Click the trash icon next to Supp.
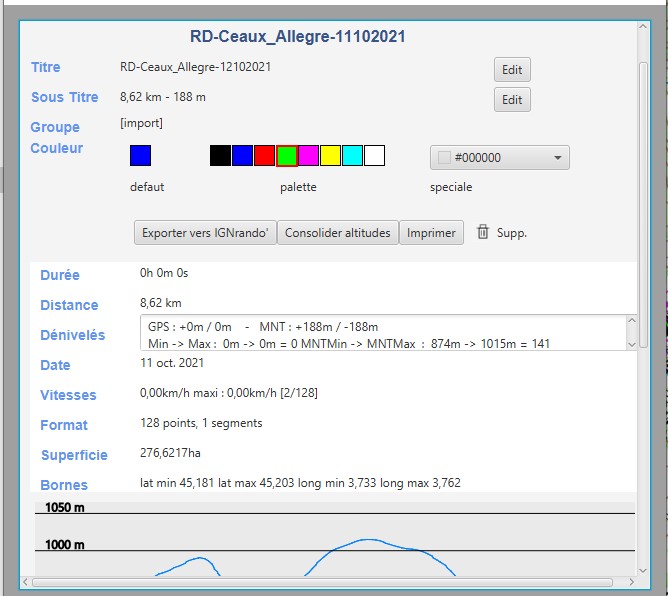Image resolution: width=668 pixels, height=596 pixels. [483, 232]
